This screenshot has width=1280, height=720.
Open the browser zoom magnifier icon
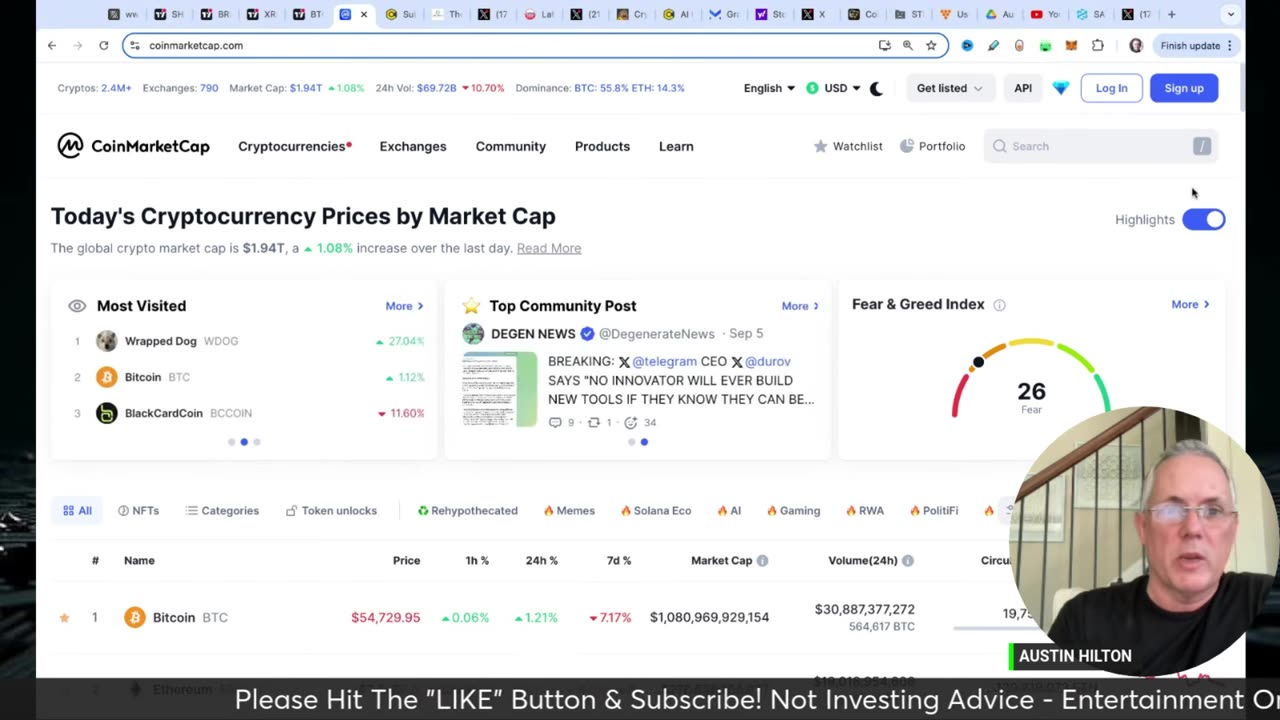pyautogui.click(x=908, y=45)
